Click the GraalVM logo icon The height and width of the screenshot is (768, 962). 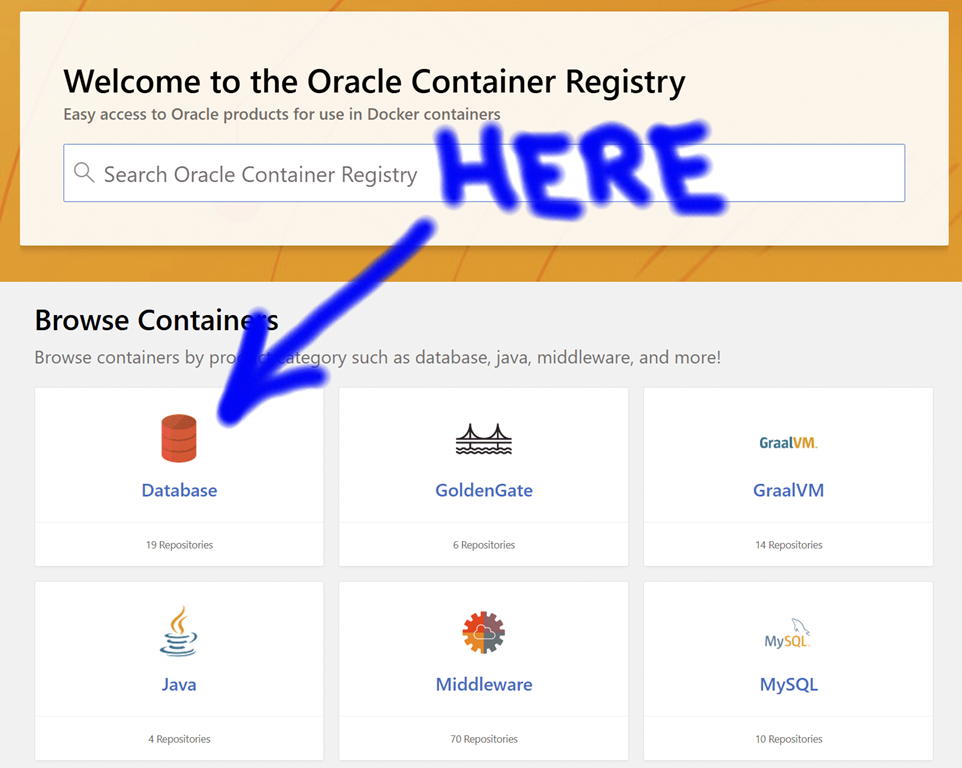point(788,442)
